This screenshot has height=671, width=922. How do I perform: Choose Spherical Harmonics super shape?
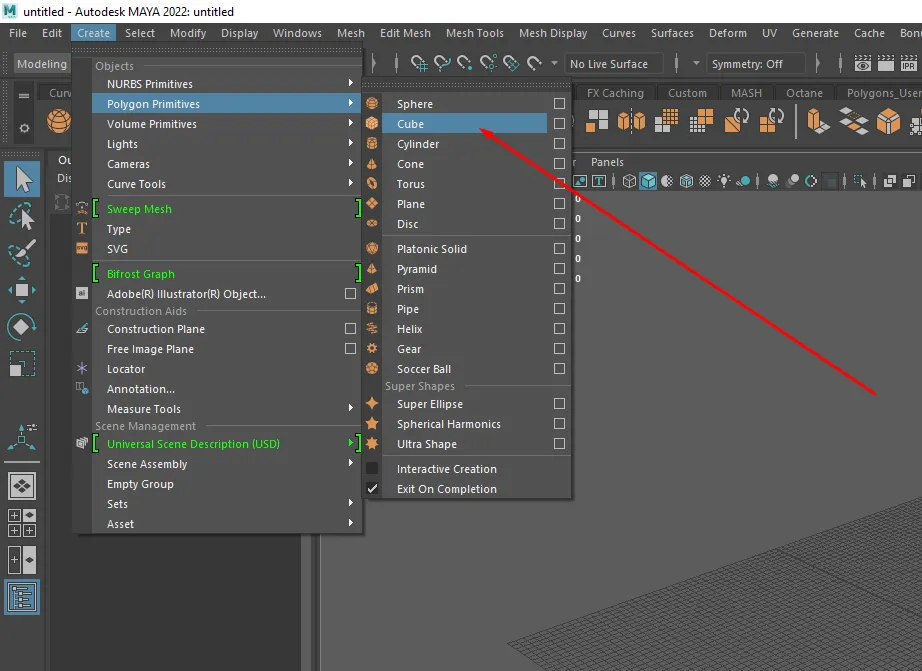pos(465,423)
